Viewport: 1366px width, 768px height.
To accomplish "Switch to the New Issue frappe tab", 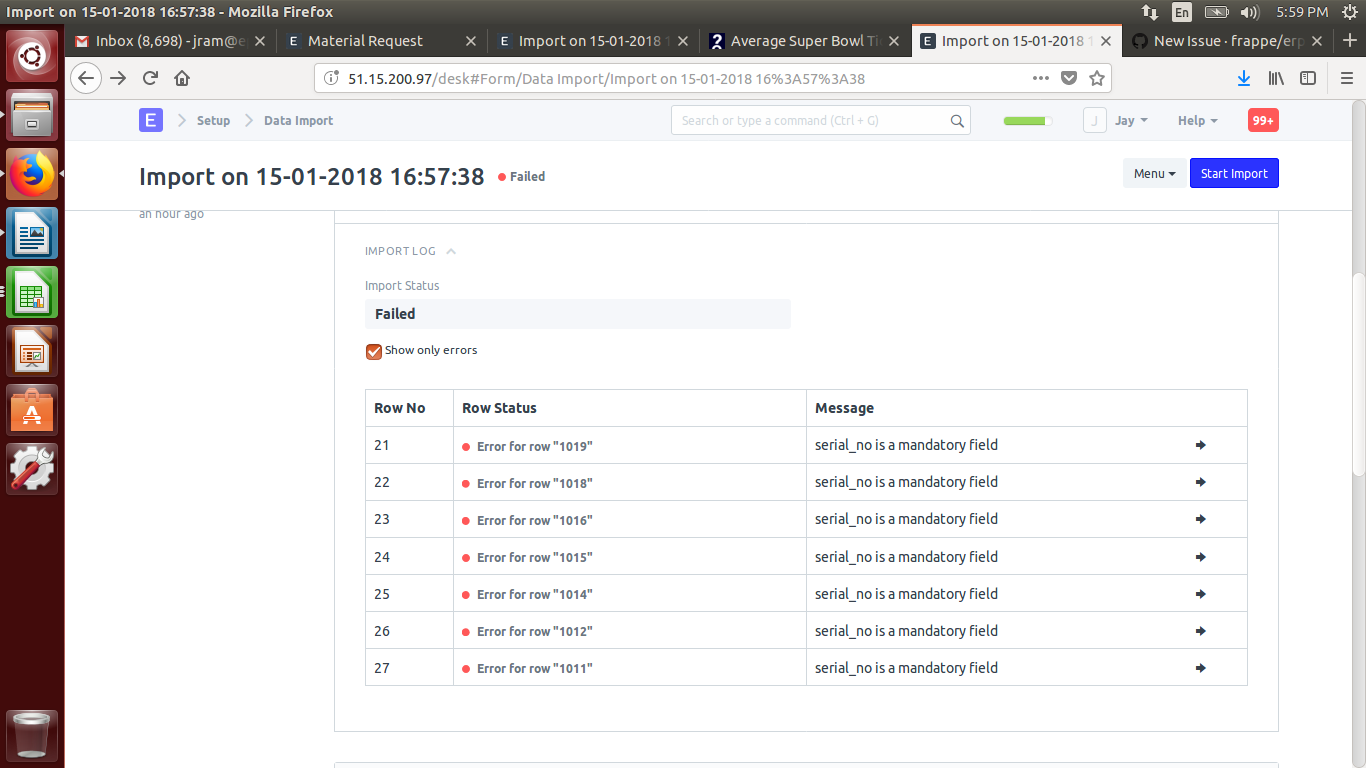I will coord(1226,41).
